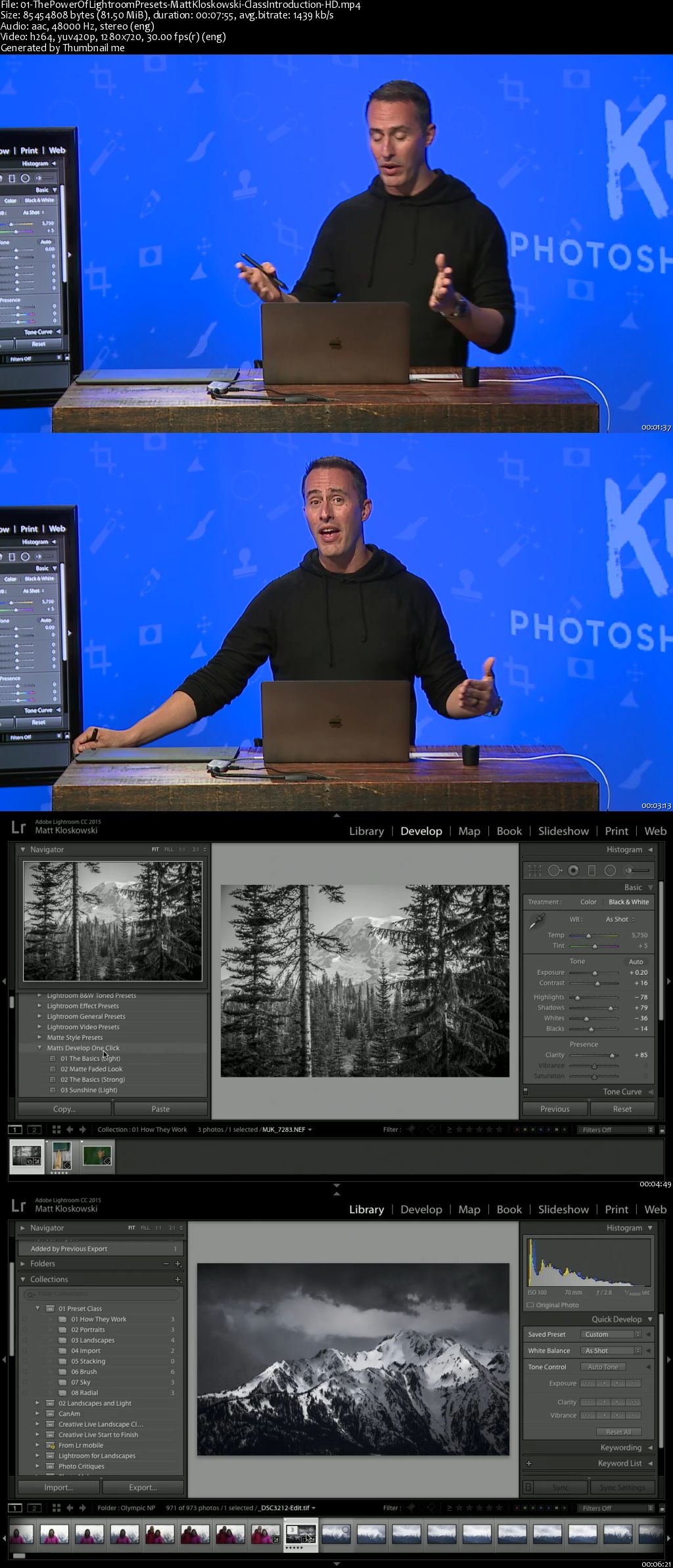Image resolution: width=673 pixels, height=1568 pixels.
Task: Collapse "Matts Develop One Click" preset folder
Action: pyautogui.click(x=39, y=1048)
